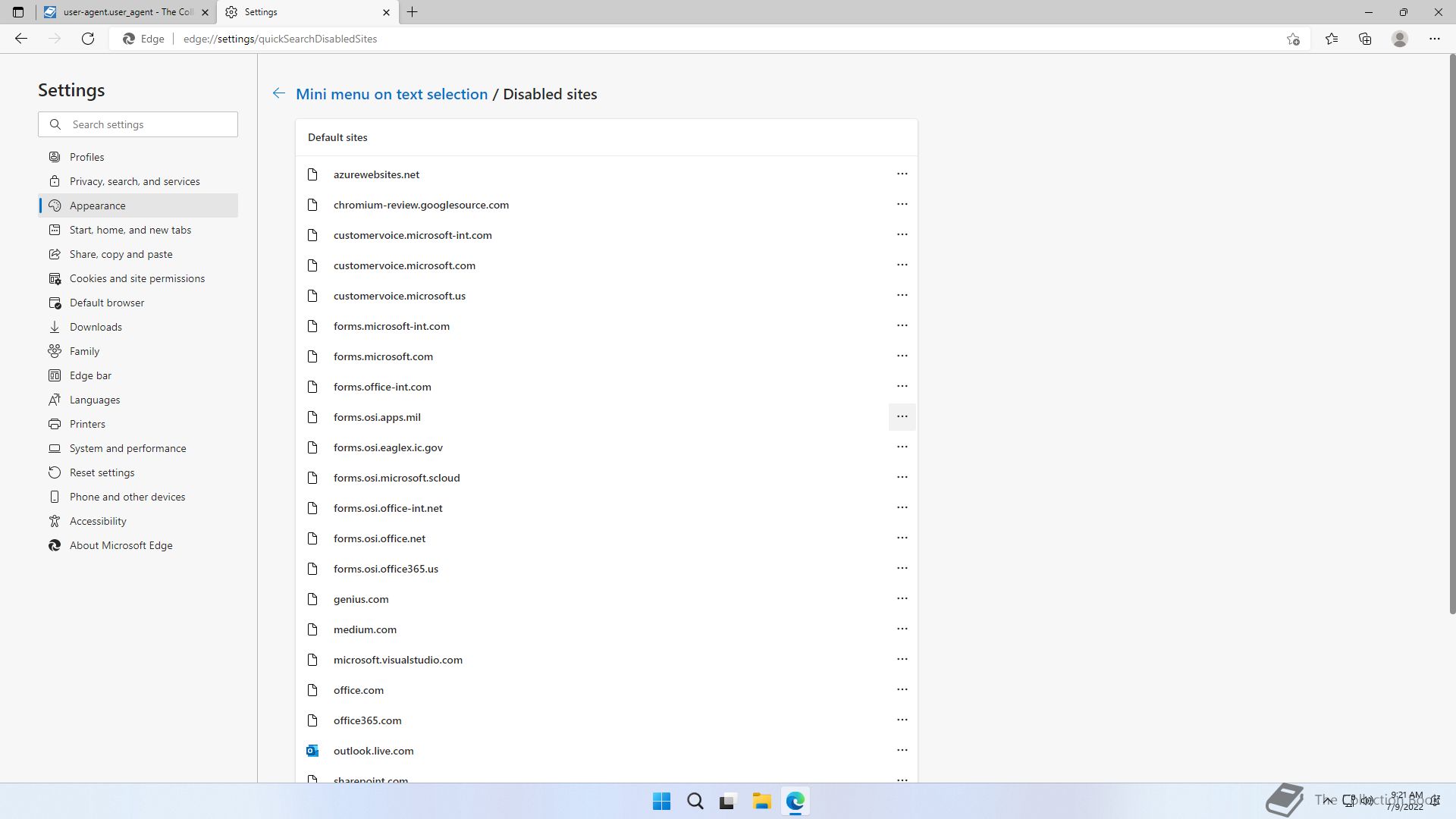Open Reset settings section
This screenshot has width=1456, height=819.
pyautogui.click(x=138, y=472)
